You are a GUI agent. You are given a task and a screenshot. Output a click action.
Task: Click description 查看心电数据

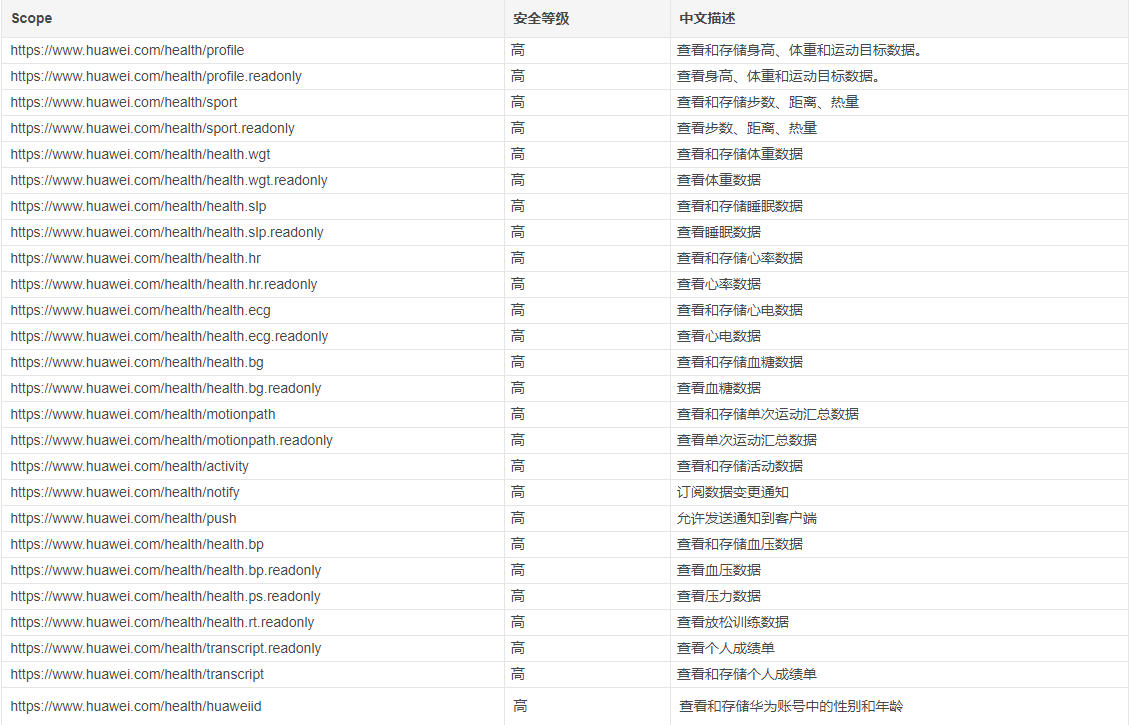[718, 336]
